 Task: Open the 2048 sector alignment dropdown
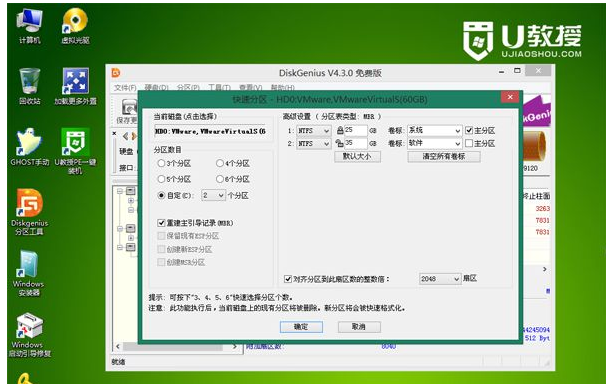440,279
